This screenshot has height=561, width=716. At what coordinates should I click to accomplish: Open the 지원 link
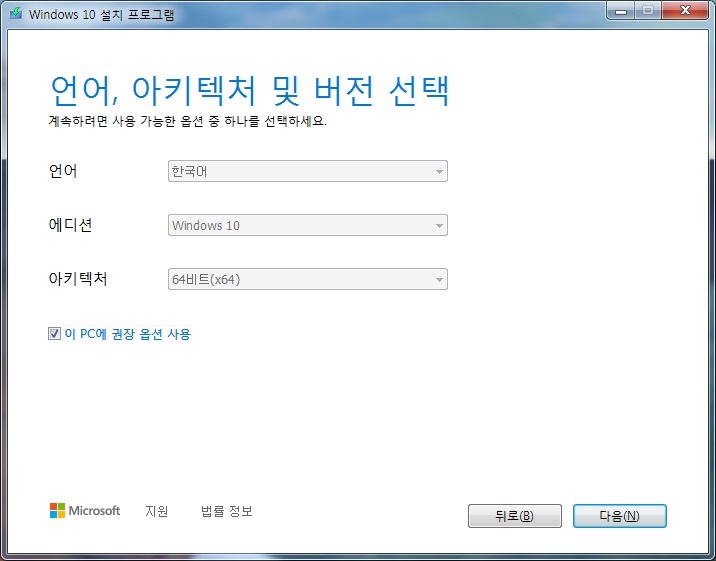coord(157,511)
